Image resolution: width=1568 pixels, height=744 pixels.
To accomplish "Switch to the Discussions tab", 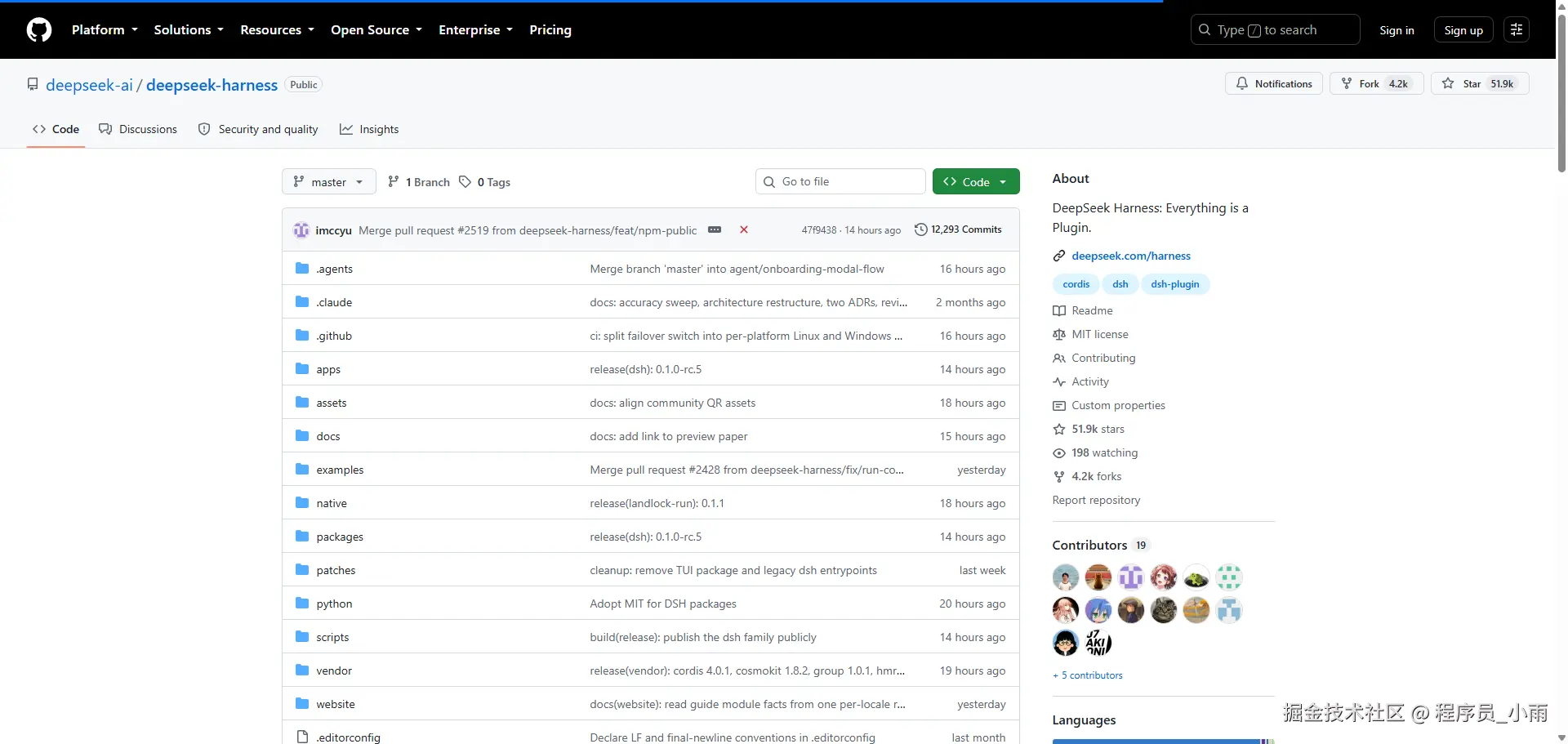I will pos(138,129).
